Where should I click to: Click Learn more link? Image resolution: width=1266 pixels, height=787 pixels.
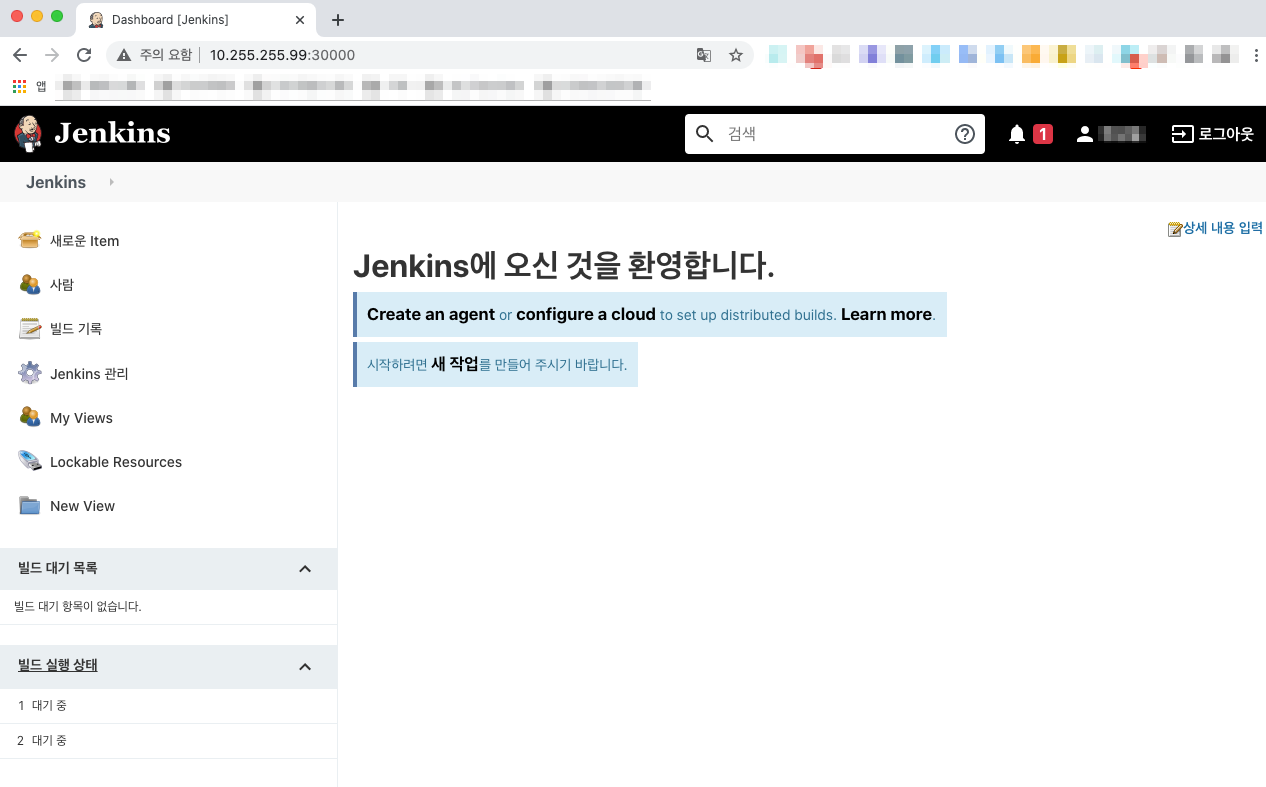click(x=886, y=314)
